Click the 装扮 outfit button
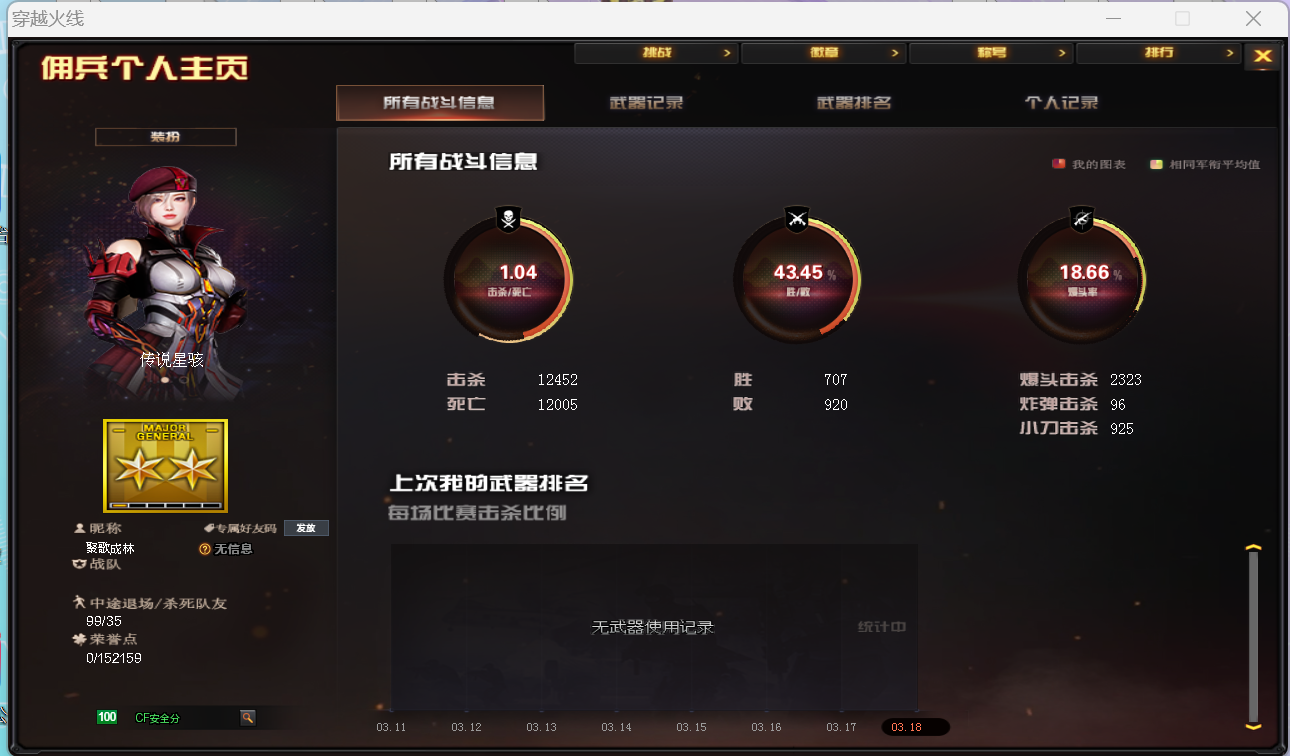The image size is (1290, 756). coord(166,137)
